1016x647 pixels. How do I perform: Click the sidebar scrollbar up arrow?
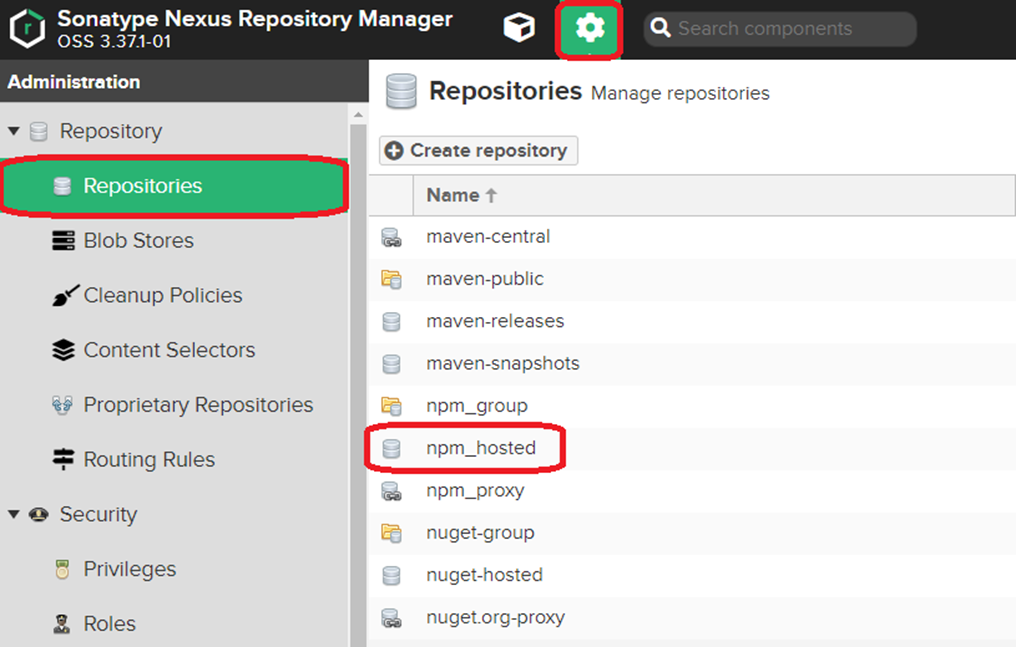pos(358,115)
